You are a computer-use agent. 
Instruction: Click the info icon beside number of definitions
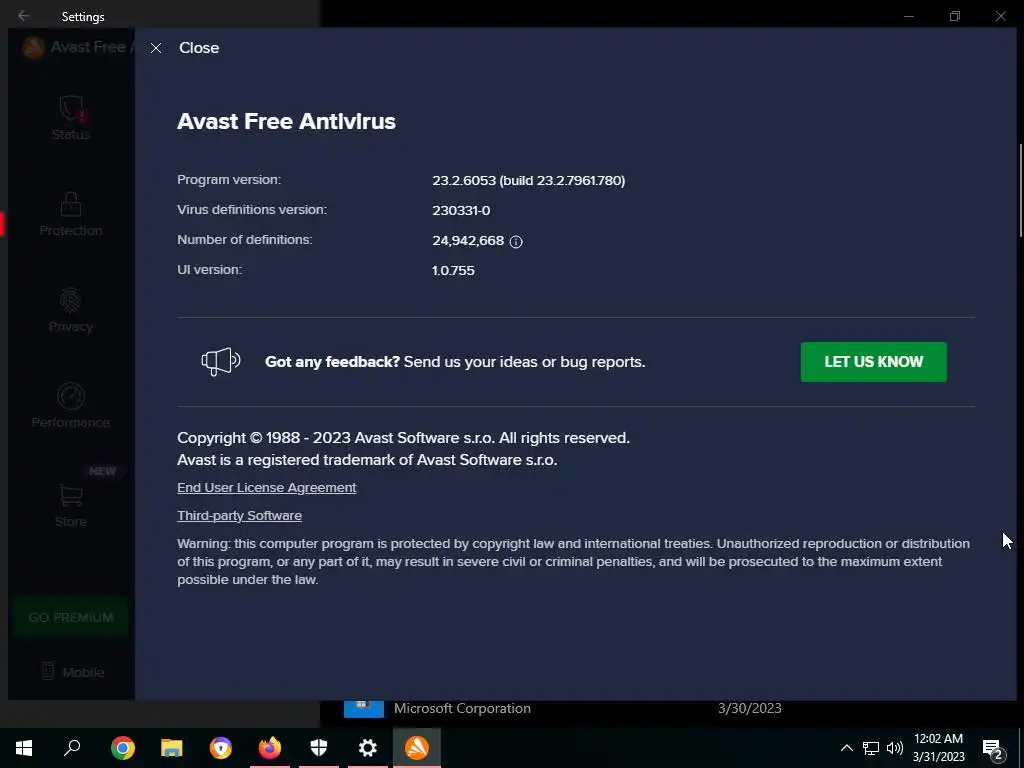tap(516, 242)
